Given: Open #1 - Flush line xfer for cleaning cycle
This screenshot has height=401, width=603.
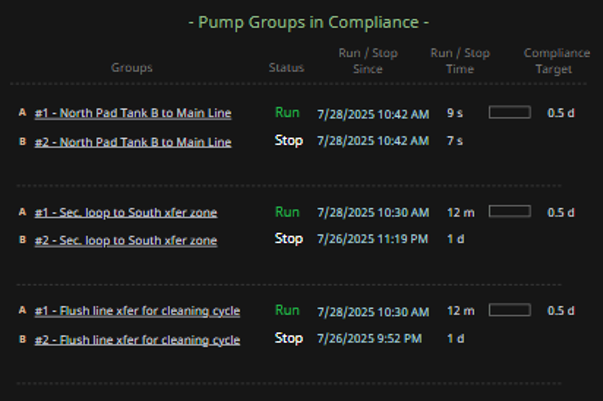Looking at the screenshot, I should [137, 310].
